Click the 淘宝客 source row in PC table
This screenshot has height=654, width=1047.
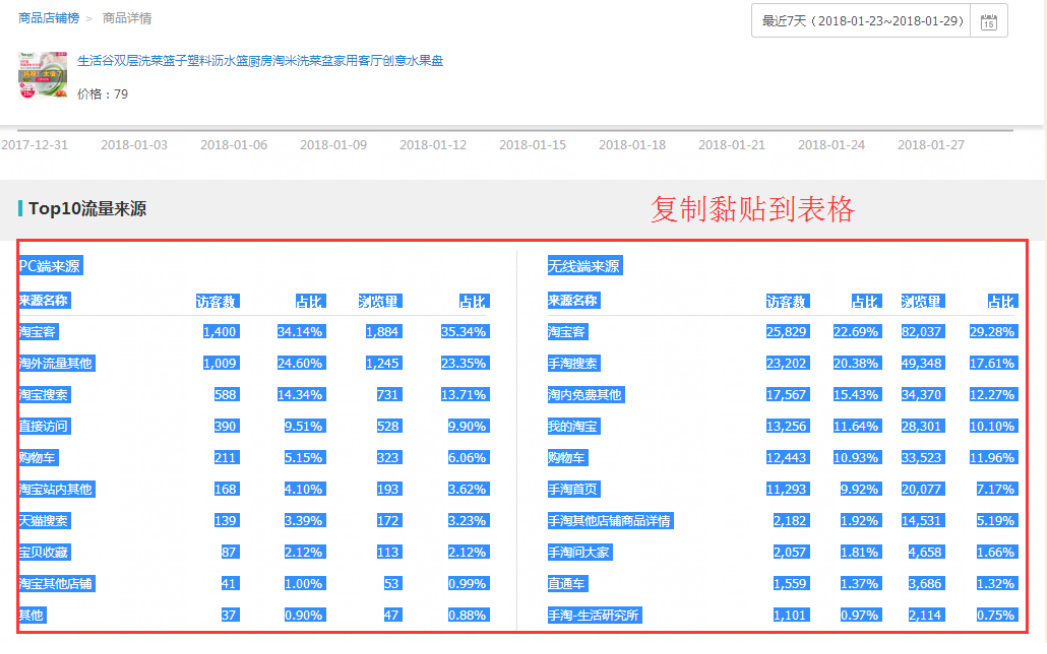pyautogui.click(x=37, y=331)
